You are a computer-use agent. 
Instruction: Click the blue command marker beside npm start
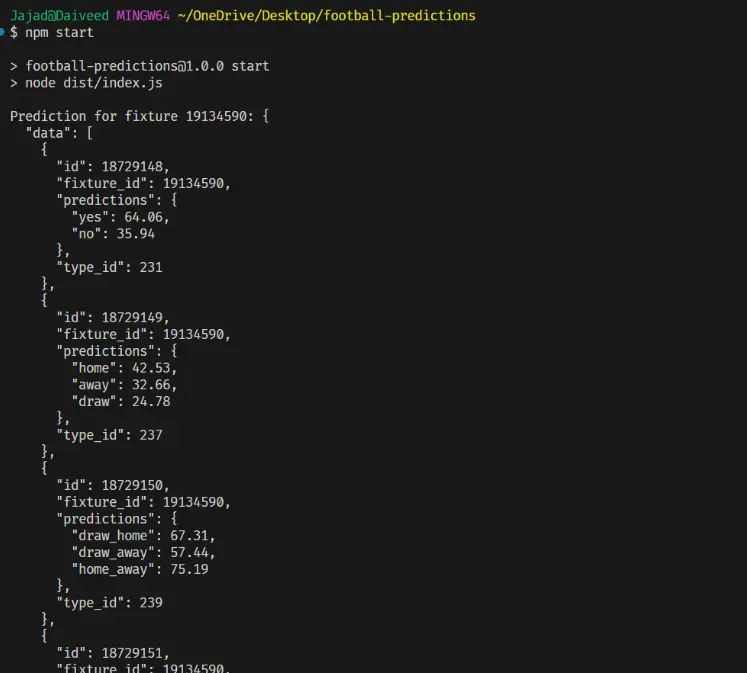(x=2, y=32)
